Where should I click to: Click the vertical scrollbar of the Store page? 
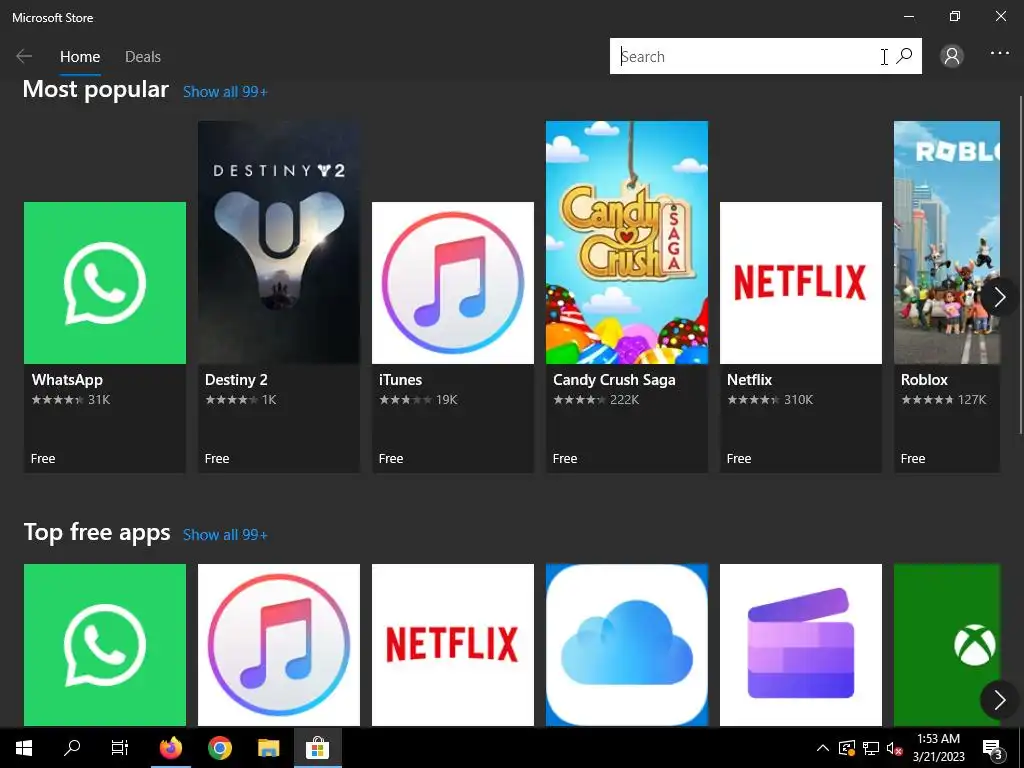point(1020,264)
